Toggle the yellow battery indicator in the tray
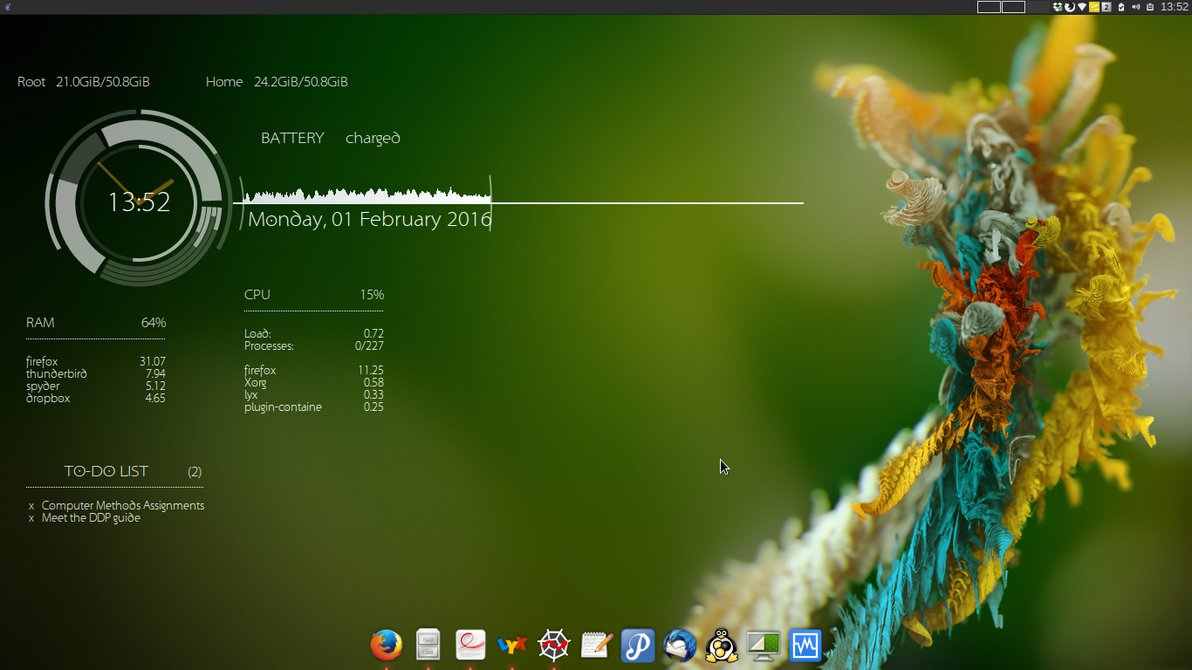Screen dimensions: 1192x670 coord(1094,6)
